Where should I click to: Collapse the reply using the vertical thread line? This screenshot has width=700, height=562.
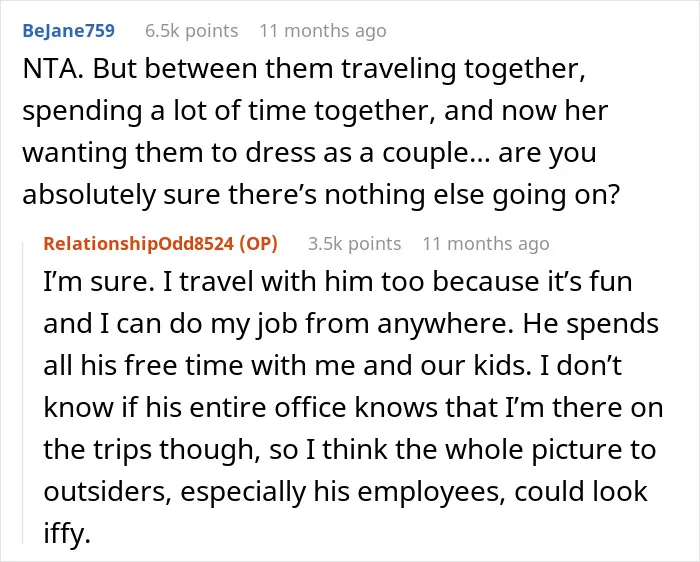point(23,392)
